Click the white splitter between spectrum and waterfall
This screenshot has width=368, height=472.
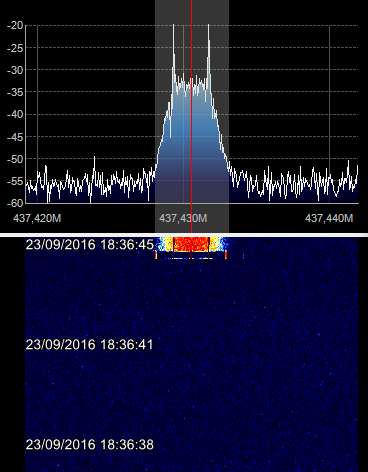tap(184, 235)
